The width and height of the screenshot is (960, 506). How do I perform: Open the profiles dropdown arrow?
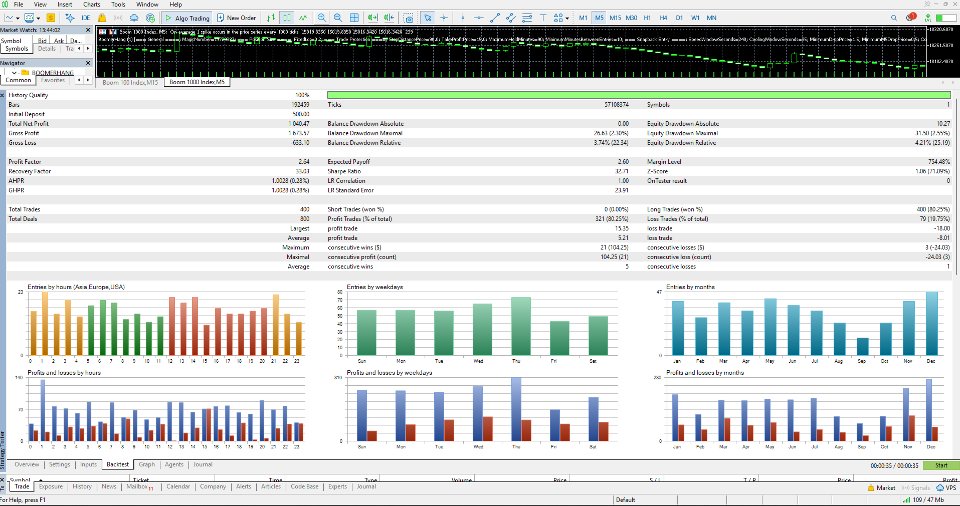(38, 18)
